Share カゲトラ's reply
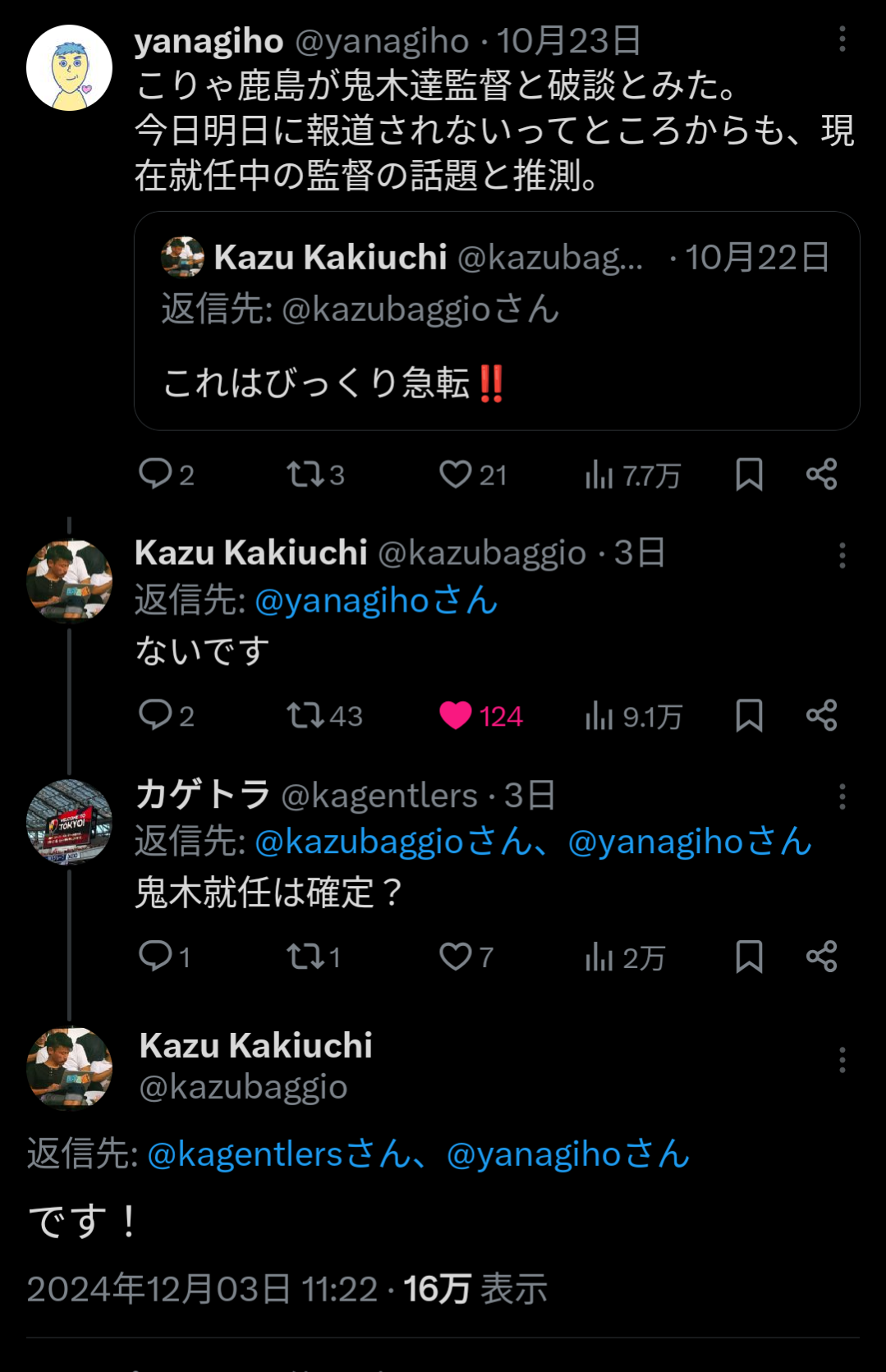Image resolution: width=886 pixels, height=1372 pixels. [821, 956]
